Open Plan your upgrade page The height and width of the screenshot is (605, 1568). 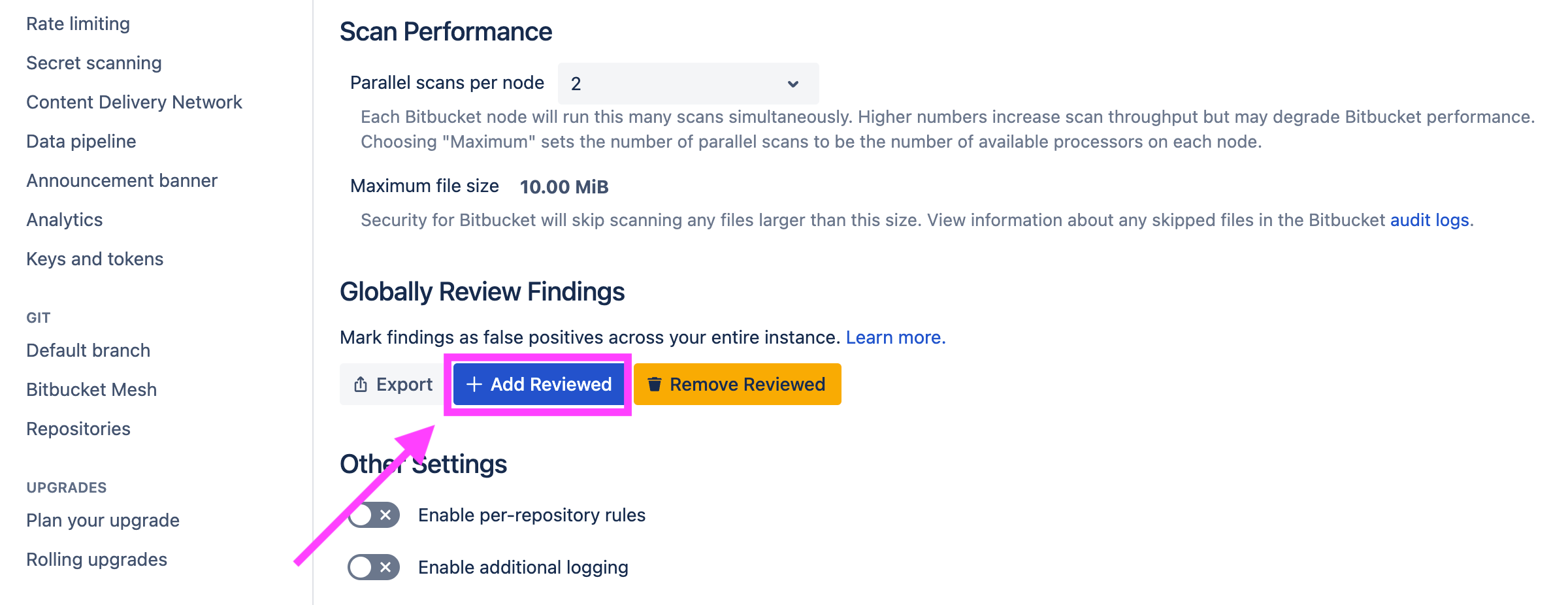point(102,520)
